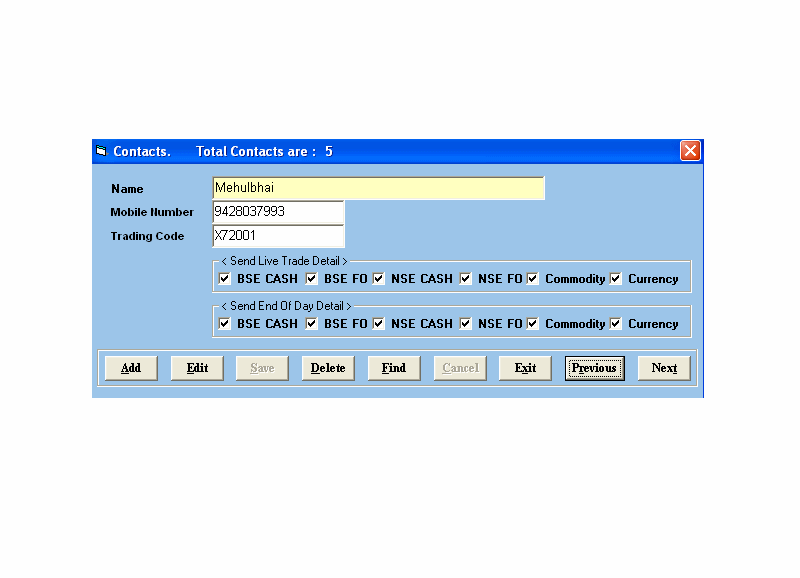This screenshot has width=800, height=578.
Task: Click the Name field containing Mehulbhai
Action: [x=378, y=188]
